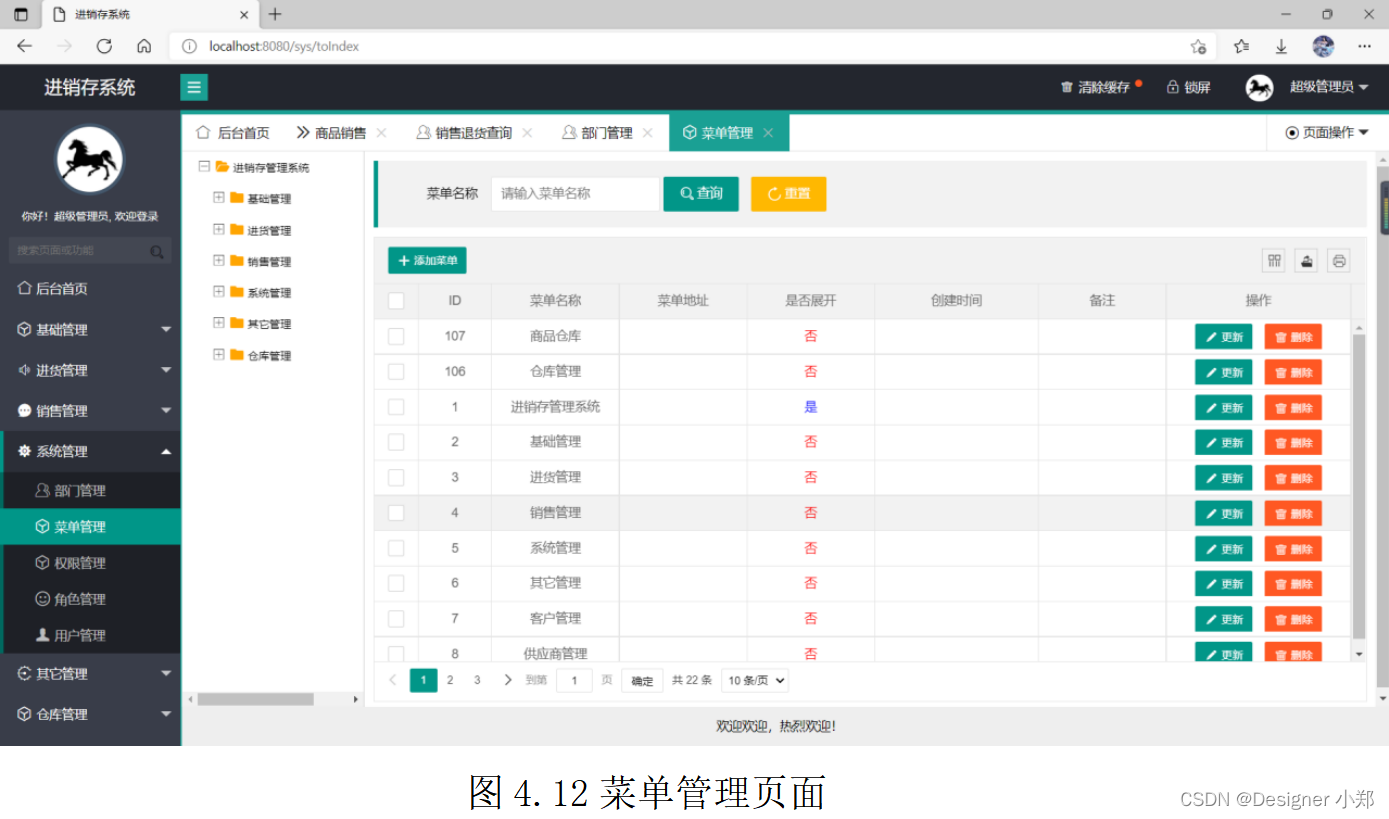Check the checkbox for row 进销存管理系统
The width and height of the screenshot is (1389, 819).
click(396, 407)
